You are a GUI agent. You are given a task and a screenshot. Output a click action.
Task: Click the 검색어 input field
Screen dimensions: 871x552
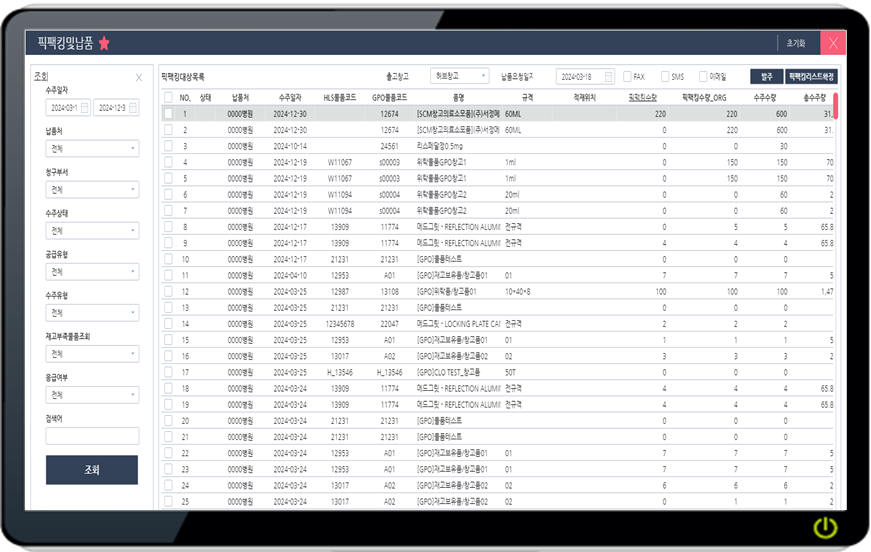(92, 436)
